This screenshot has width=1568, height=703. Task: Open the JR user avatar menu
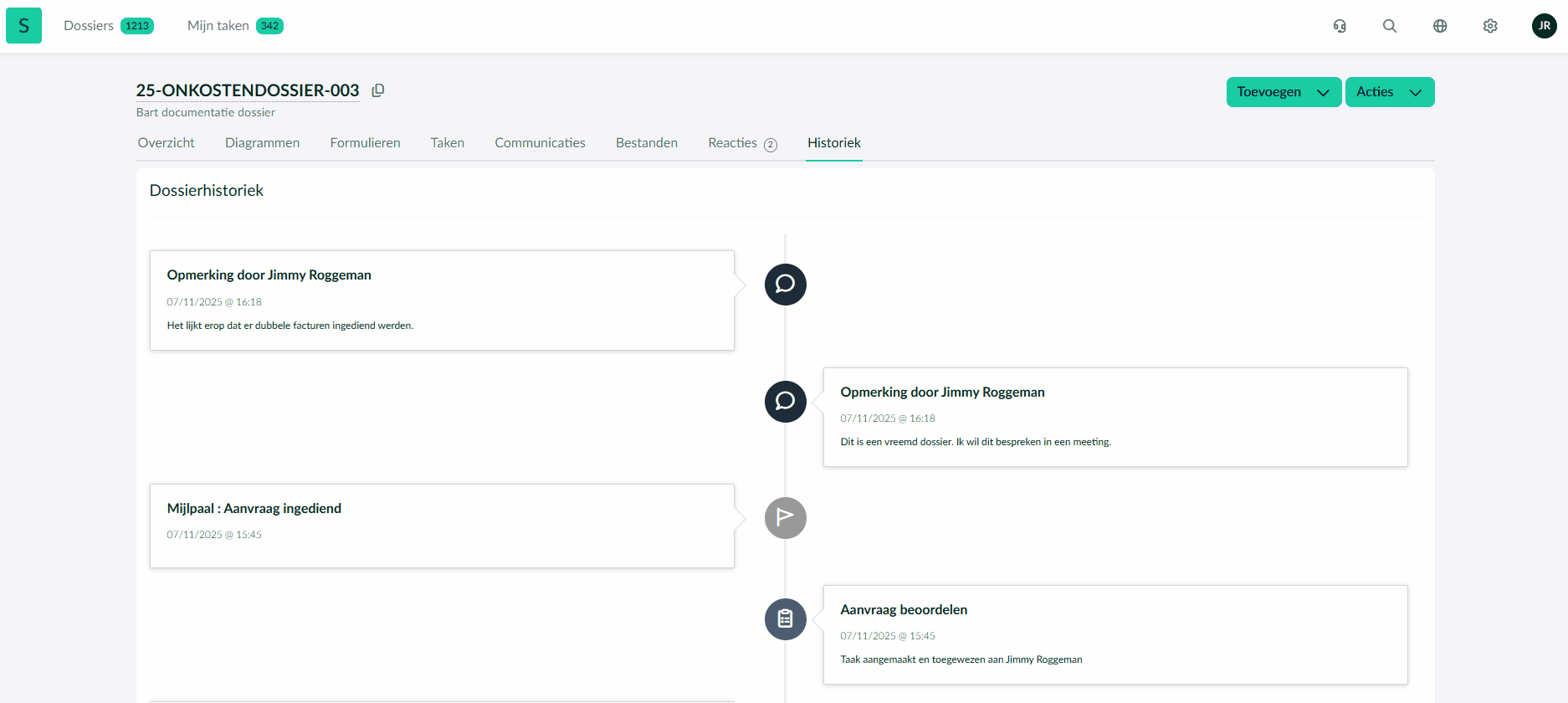tap(1544, 26)
